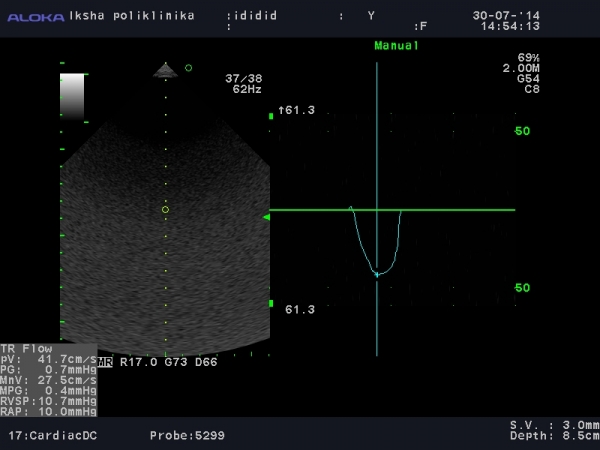600x450 pixels.
Task: Click the pV 41.7cm/s result row
Action: pyautogui.click(x=48, y=358)
